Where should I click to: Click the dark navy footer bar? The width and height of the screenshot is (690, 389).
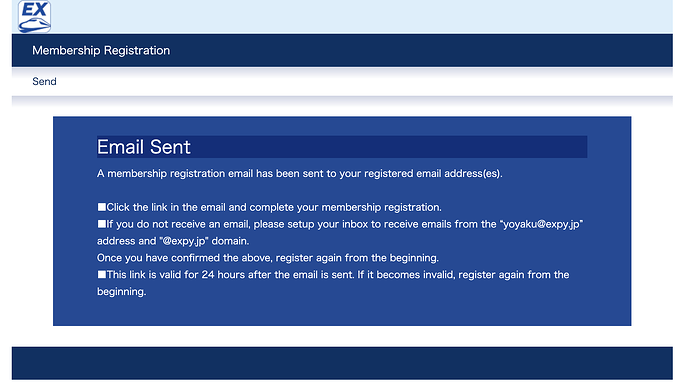(x=342, y=363)
